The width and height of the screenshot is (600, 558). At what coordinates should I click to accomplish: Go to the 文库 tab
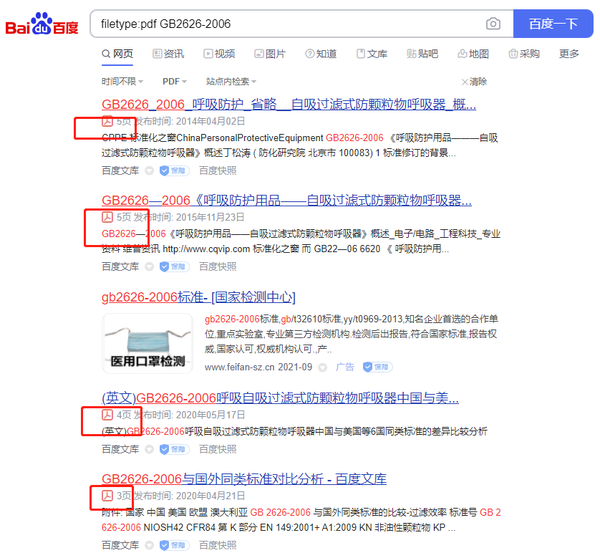pyautogui.click(x=372, y=54)
